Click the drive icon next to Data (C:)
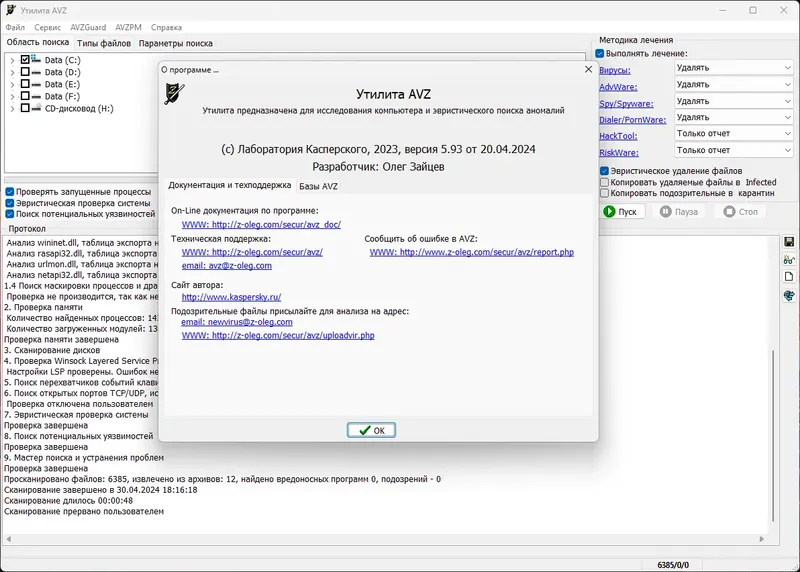The image size is (800, 572). pyautogui.click(x=36, y=59)
